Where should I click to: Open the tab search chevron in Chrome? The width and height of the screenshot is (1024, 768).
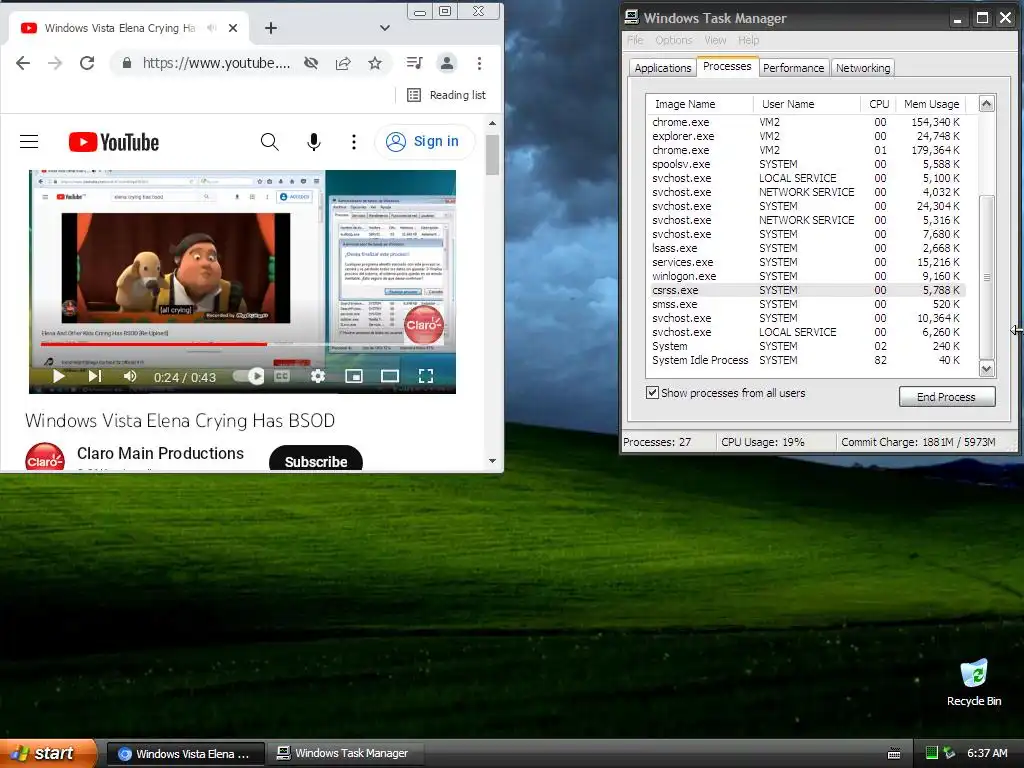[x=385, y=28]
